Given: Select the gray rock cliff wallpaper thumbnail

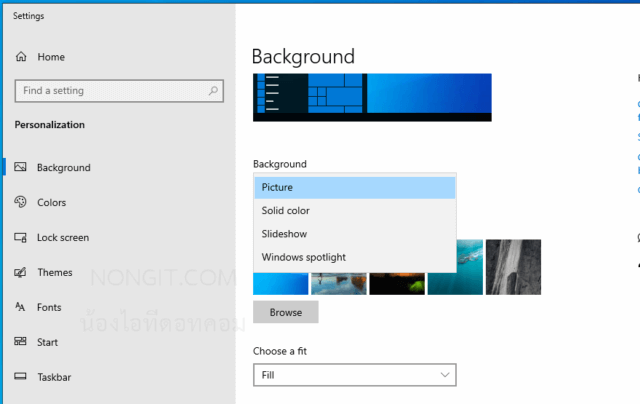Looking at the screenshot, I should click(513, 267).
